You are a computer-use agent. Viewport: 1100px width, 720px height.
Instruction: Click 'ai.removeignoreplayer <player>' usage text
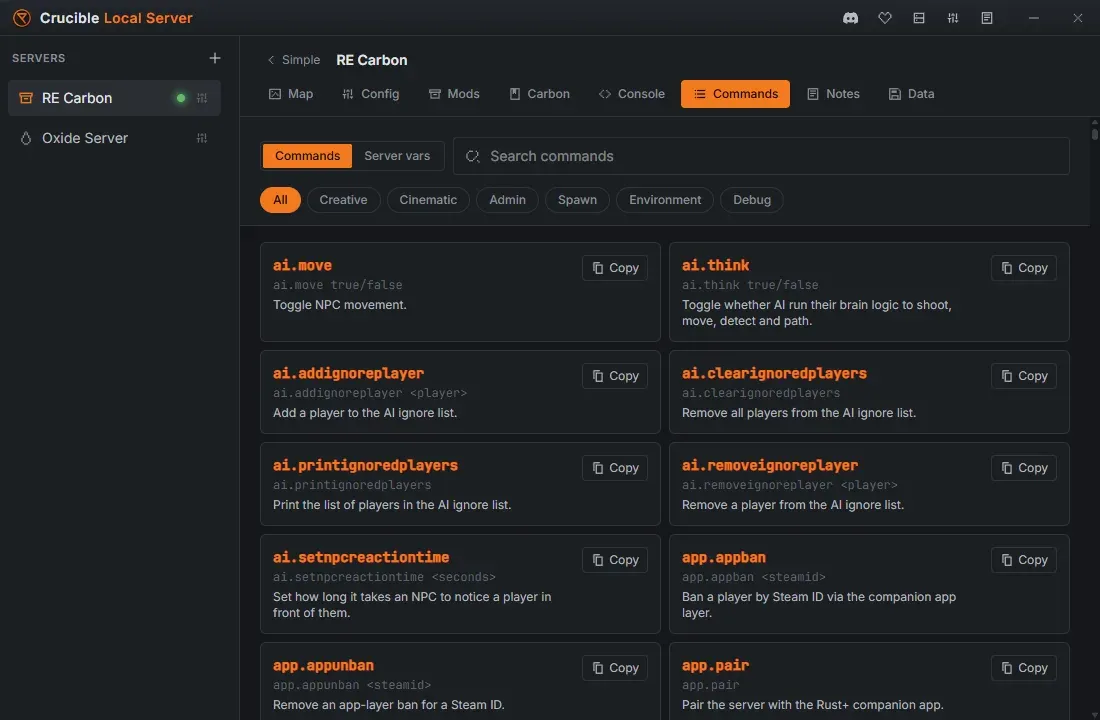pos(790,485)
